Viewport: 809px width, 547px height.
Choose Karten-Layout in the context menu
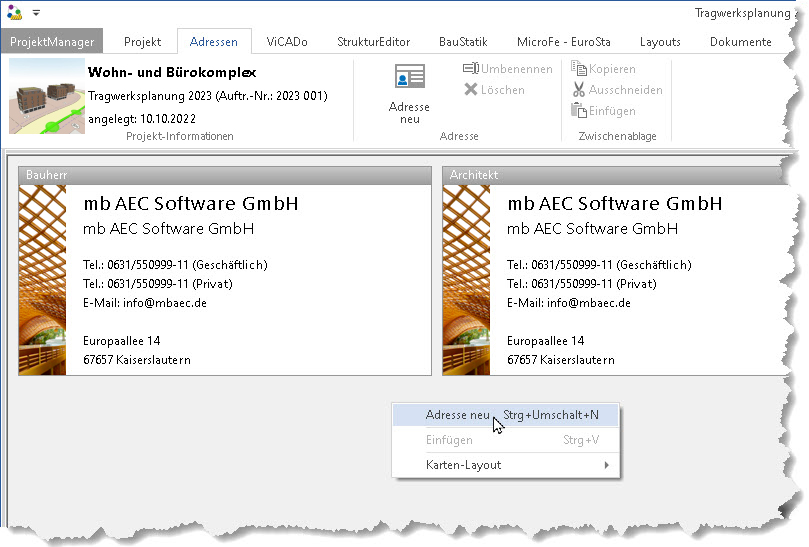[x=506, y=465]
